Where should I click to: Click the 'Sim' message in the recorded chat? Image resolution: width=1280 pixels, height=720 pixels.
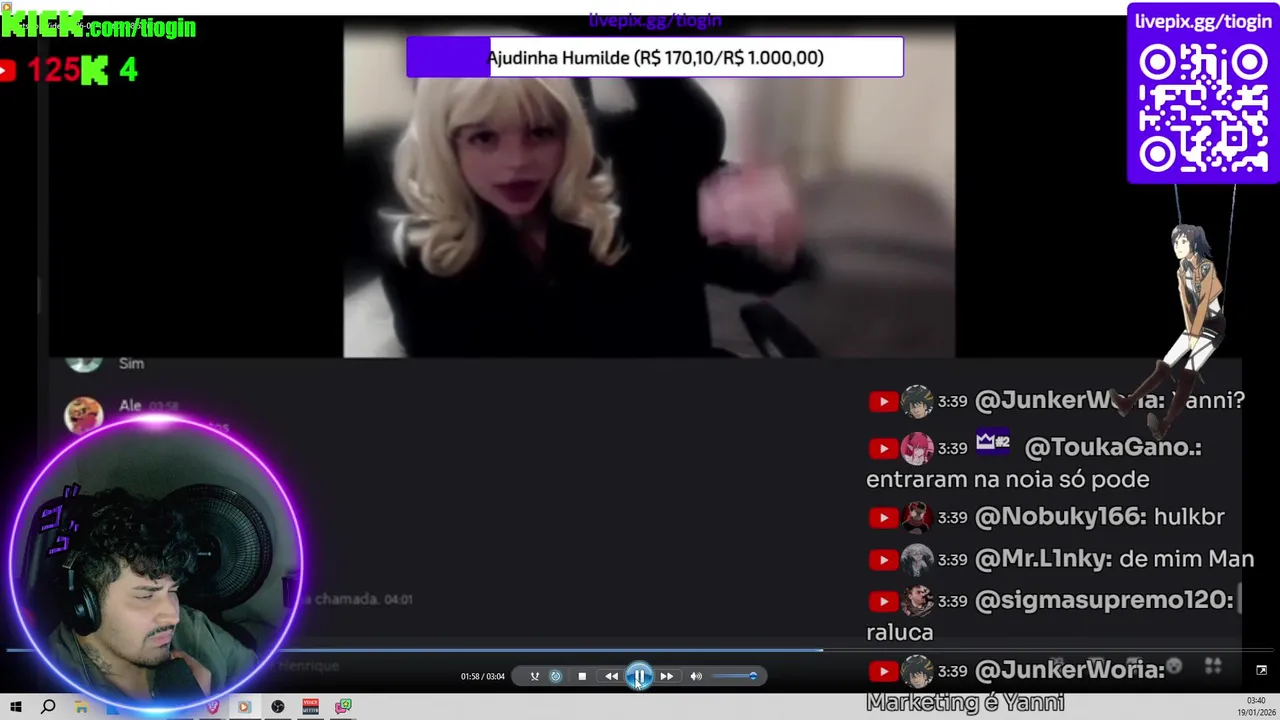[x=131, y=364]
